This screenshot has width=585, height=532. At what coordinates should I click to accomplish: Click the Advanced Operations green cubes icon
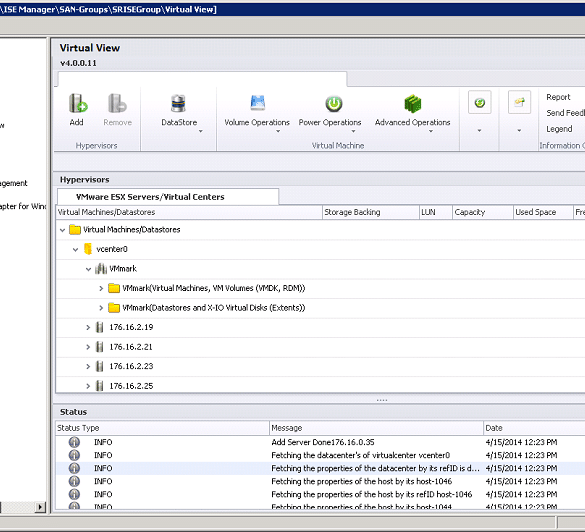click(x=413, y=104)
